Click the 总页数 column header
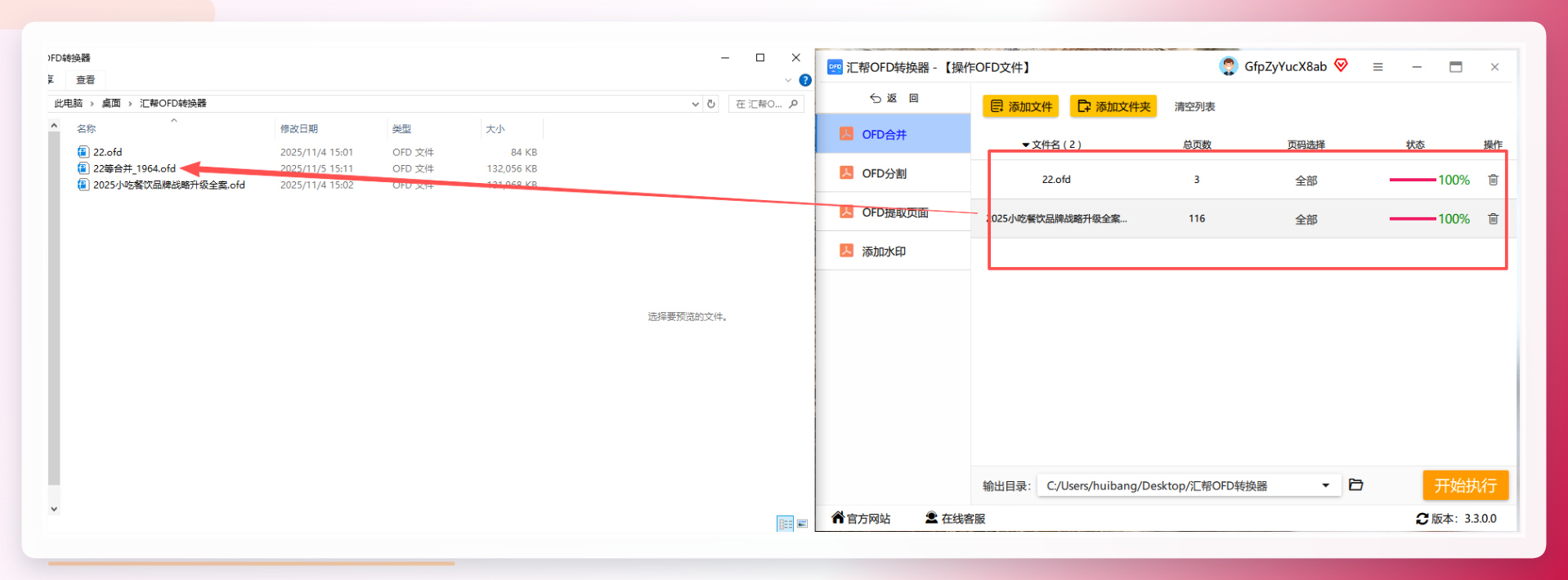1568x580 pixels. [x=1197, y=145]
